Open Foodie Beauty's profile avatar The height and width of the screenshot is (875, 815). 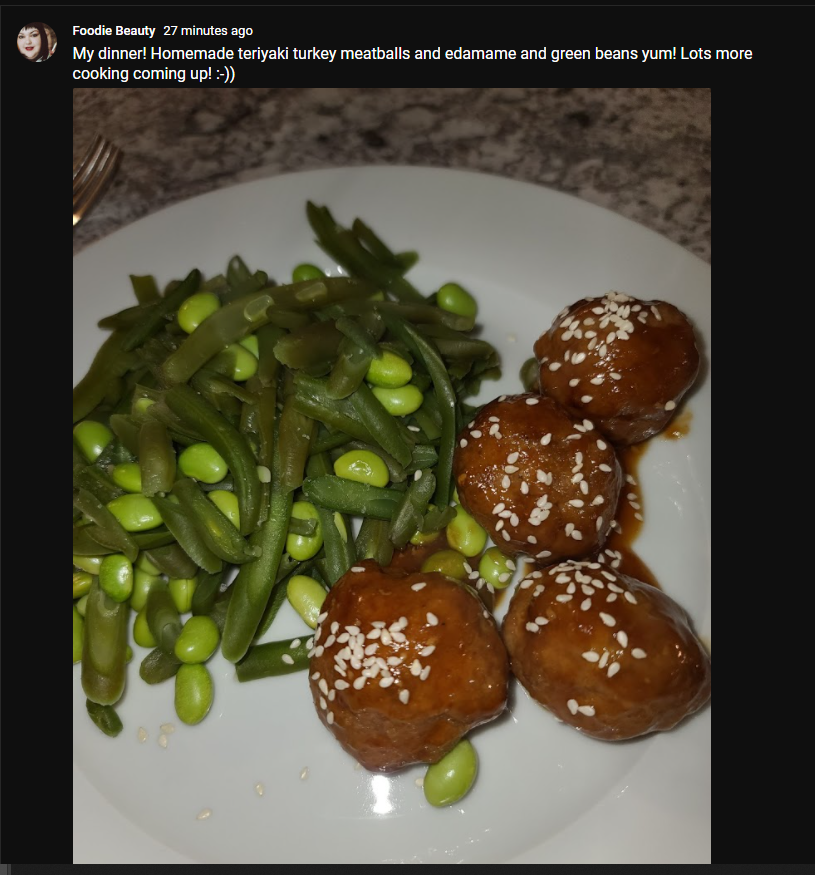point(37,42)
